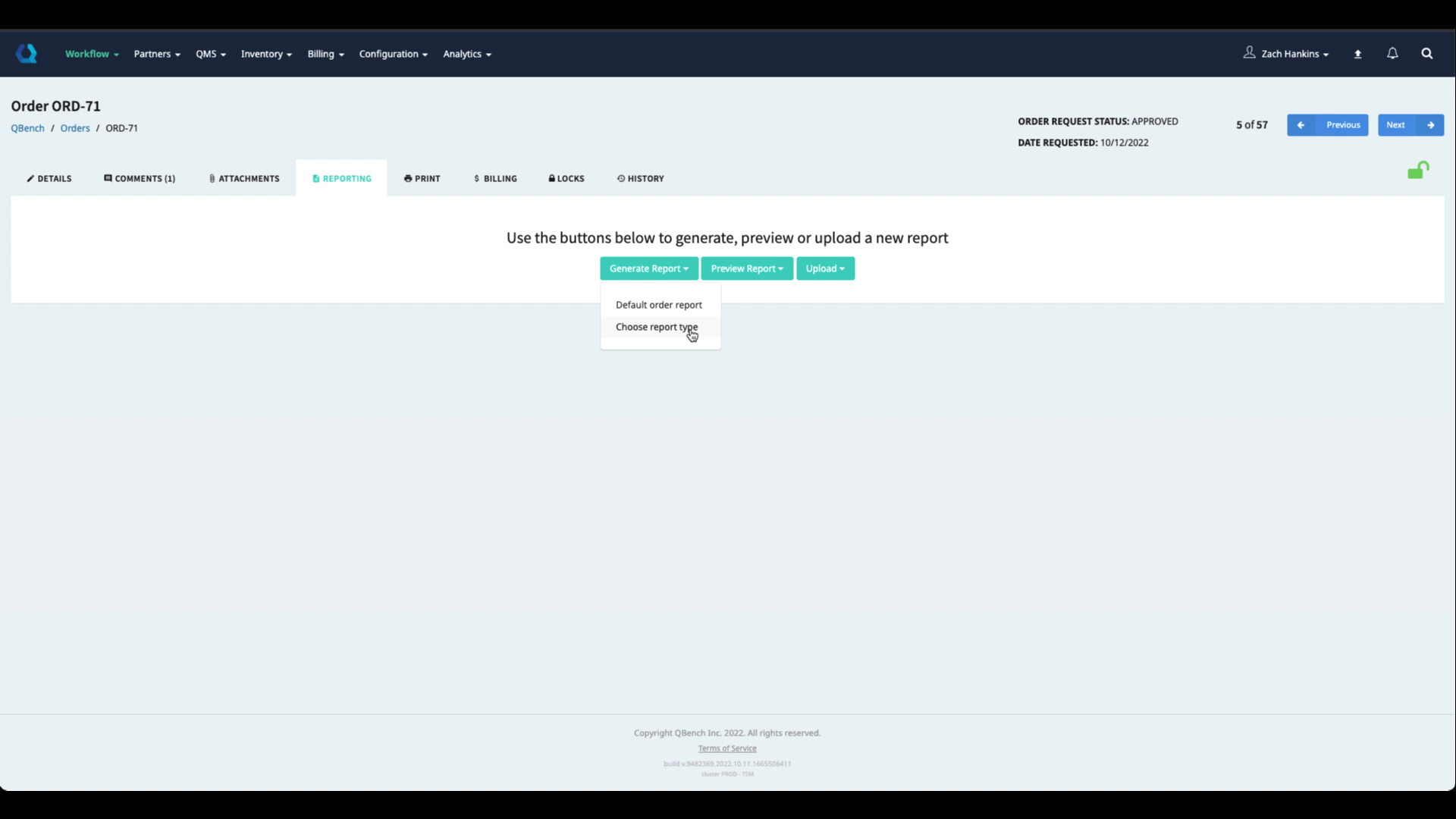Open the Comments (1) tab
Viewport: 1456px width, 819px height.
point(140,179)
